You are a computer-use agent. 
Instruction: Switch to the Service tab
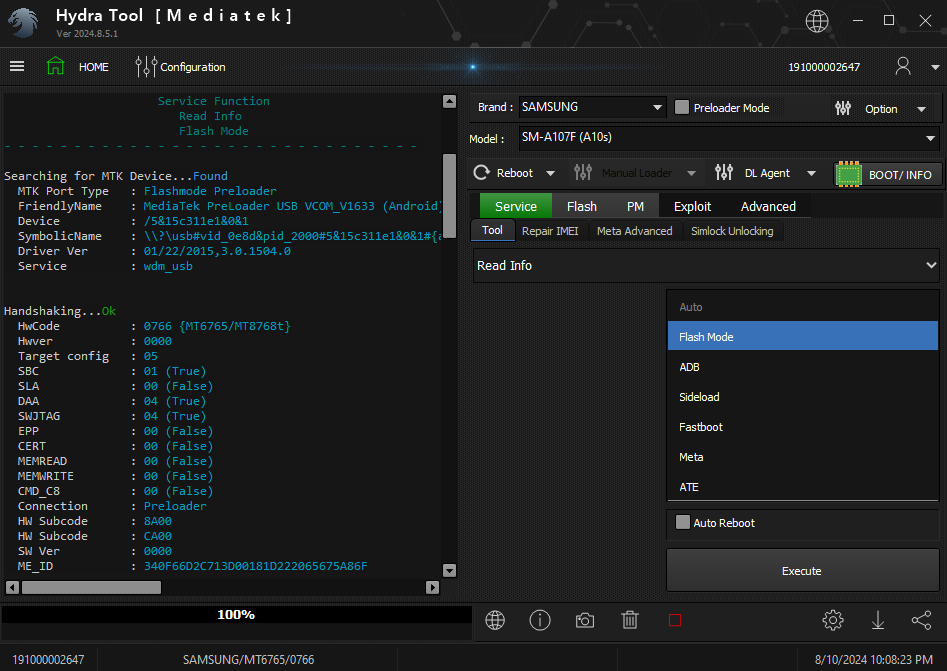tap(516, 206)
